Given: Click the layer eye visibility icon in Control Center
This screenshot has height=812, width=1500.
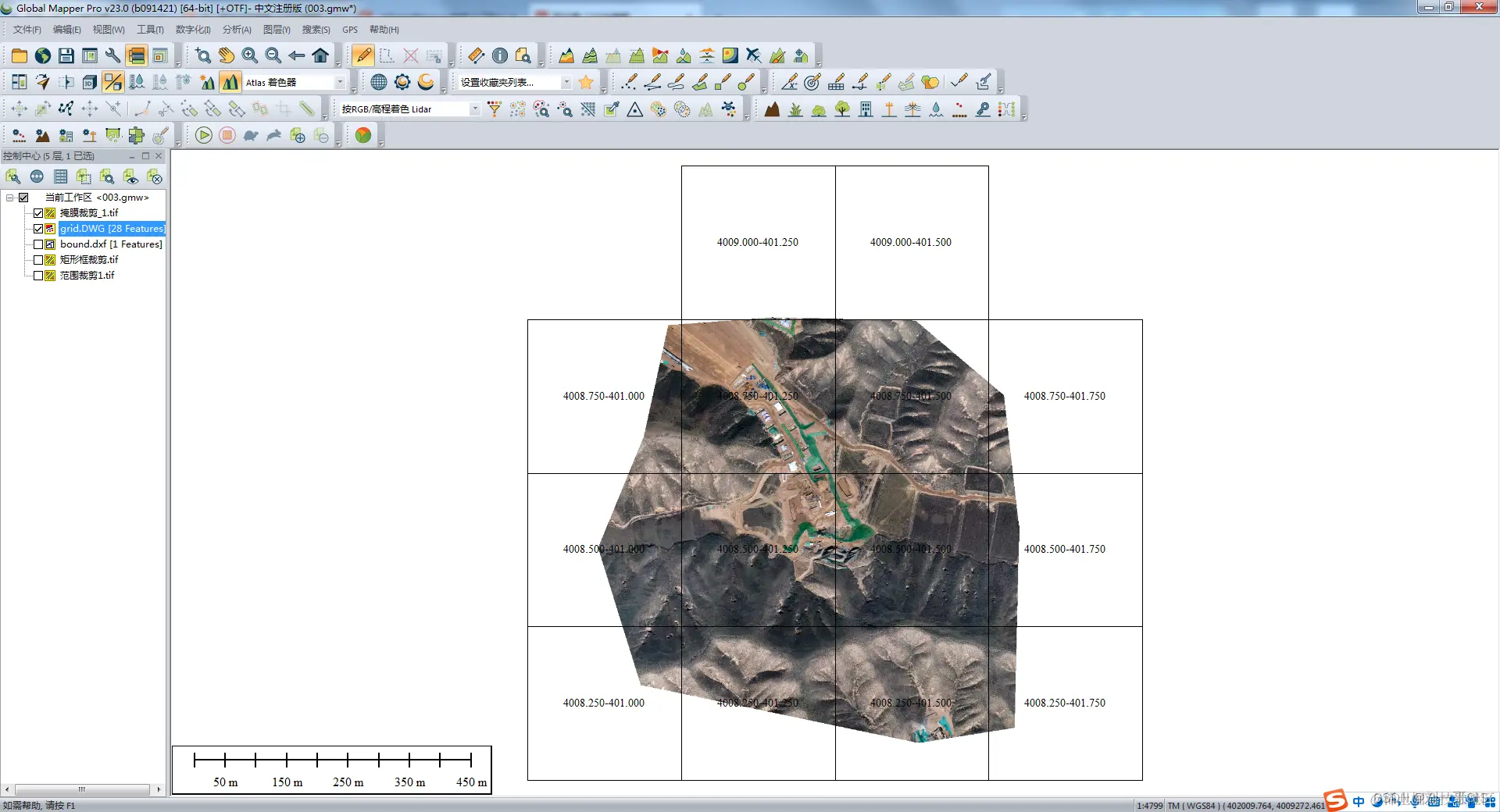Looking at the screenshot, I should [130, 176].
